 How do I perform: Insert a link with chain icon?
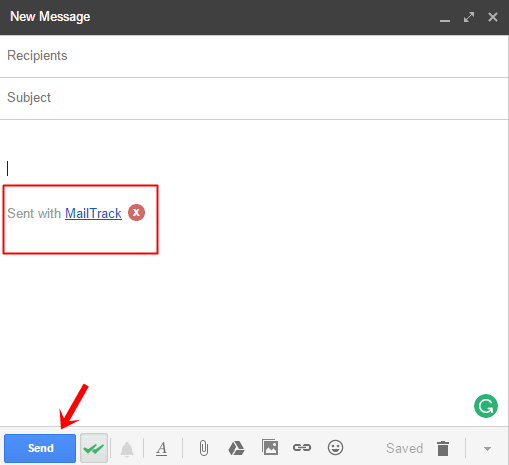point(302,447)
